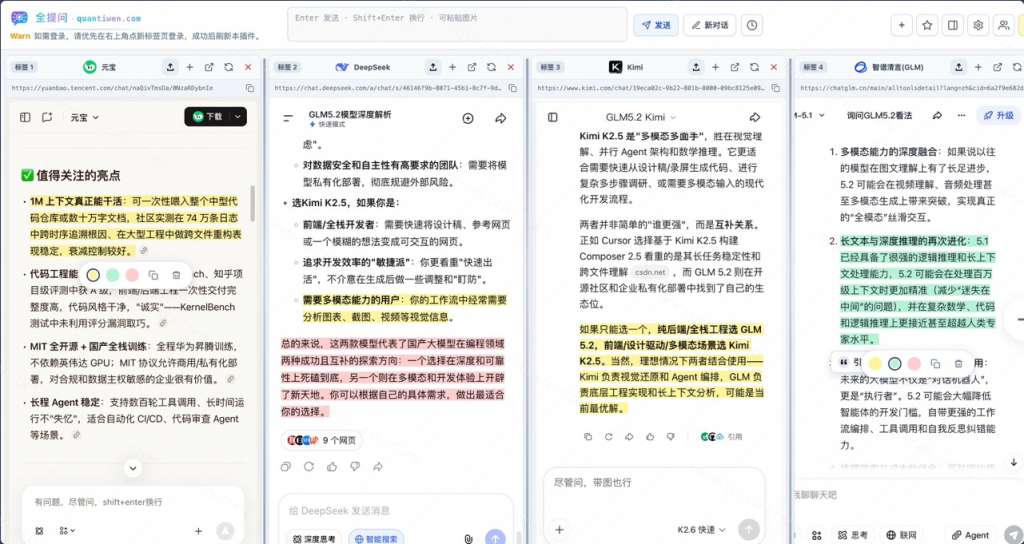Start a 新对话 new conversation
This screenshot has height=544, width=1024.
coord(710,25)
